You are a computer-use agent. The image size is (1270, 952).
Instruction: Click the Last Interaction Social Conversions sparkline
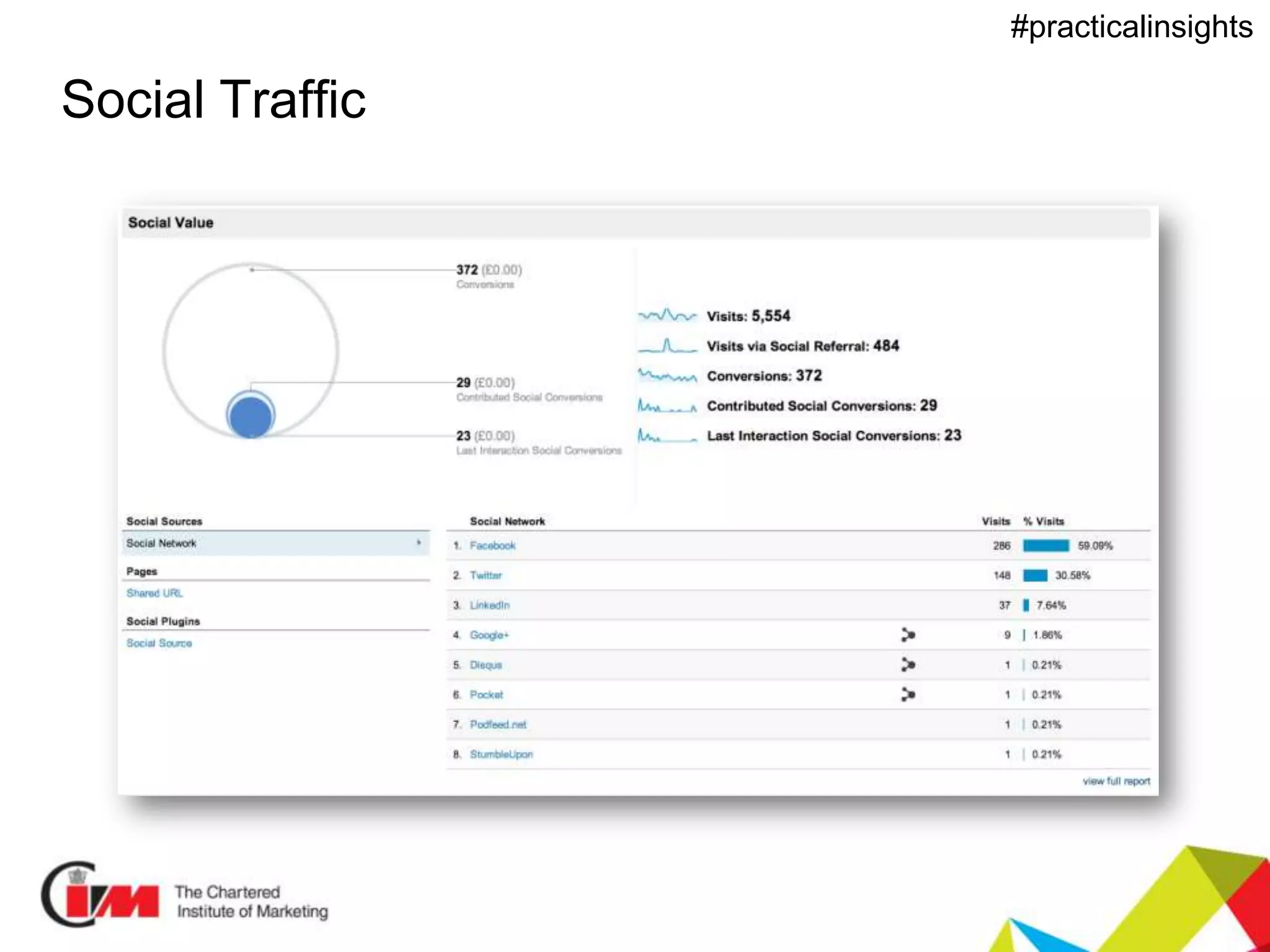(667, 435)
